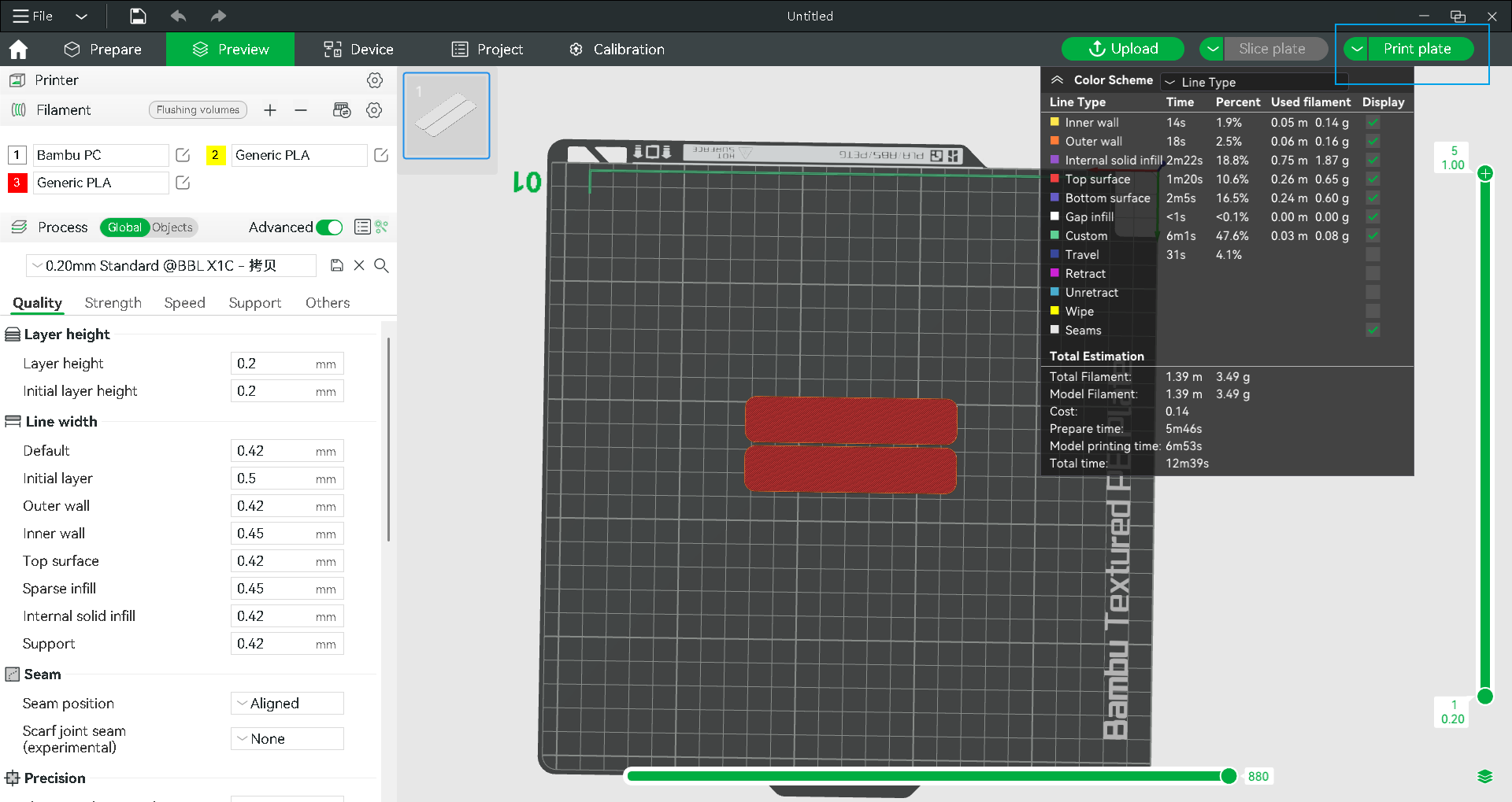Switch to the Calibration tab
The image size is (1512, 802).
617,50
